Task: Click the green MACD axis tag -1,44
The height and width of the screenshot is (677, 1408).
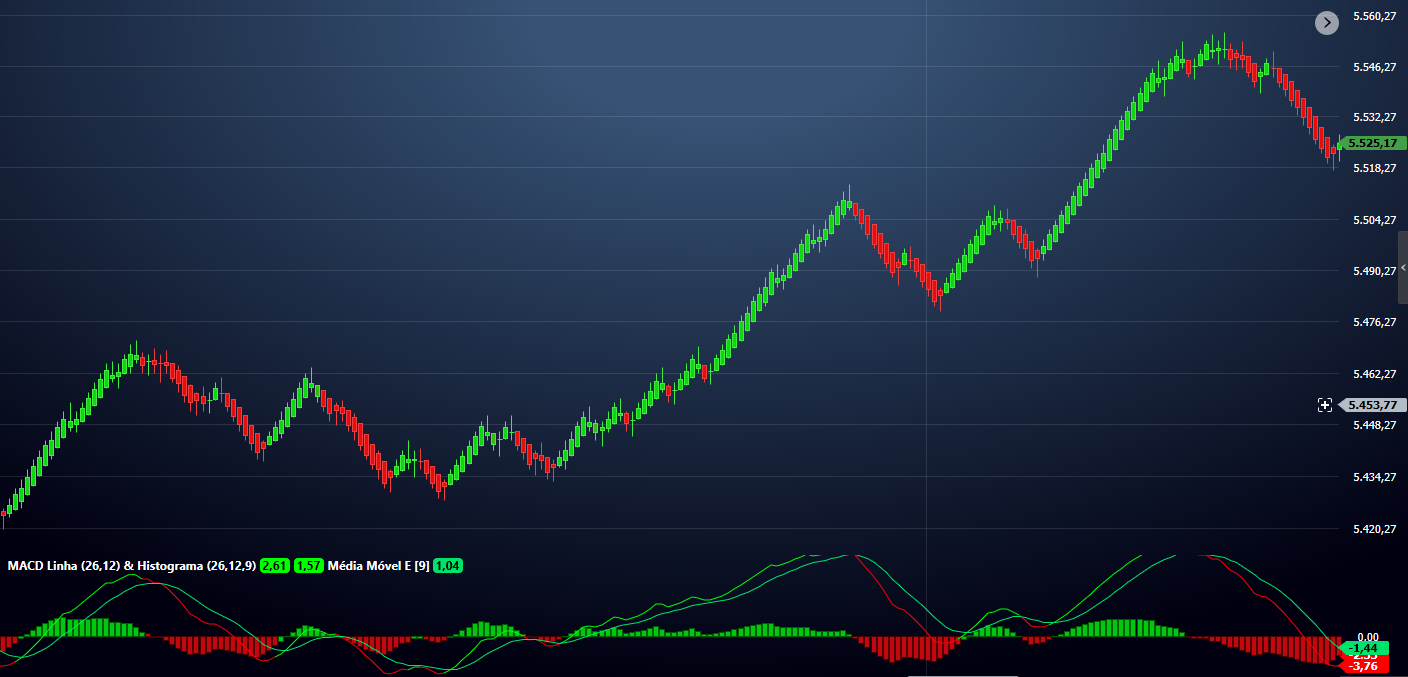Action: point(1363,648)
